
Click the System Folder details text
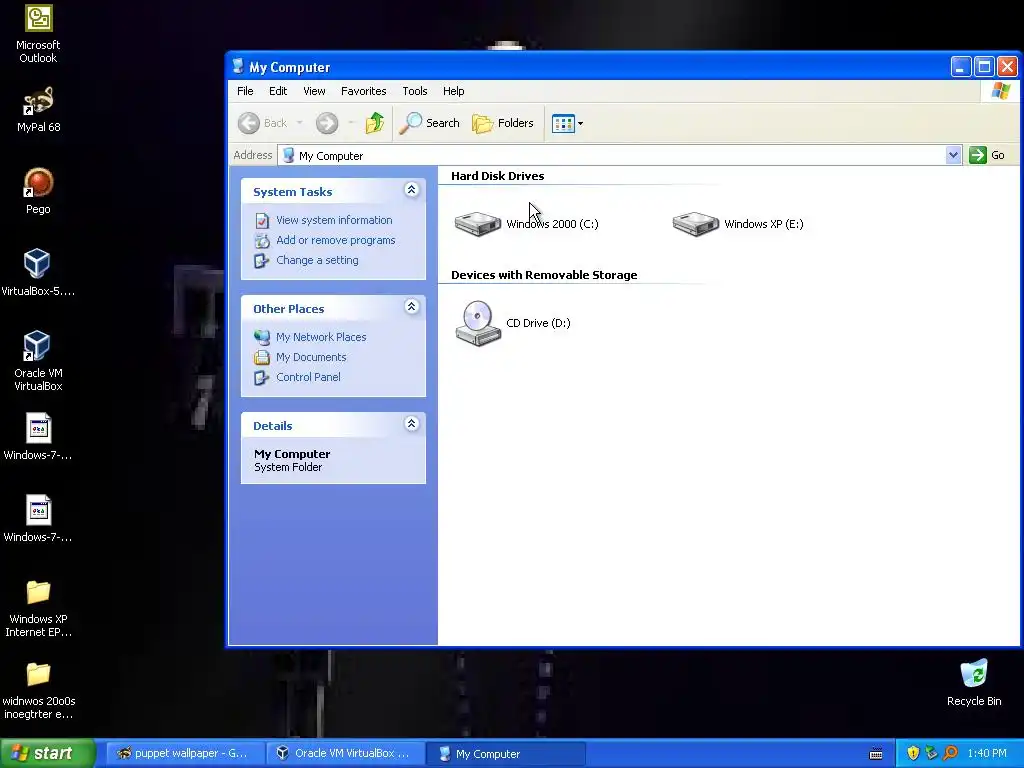click(x=288, y=468)
